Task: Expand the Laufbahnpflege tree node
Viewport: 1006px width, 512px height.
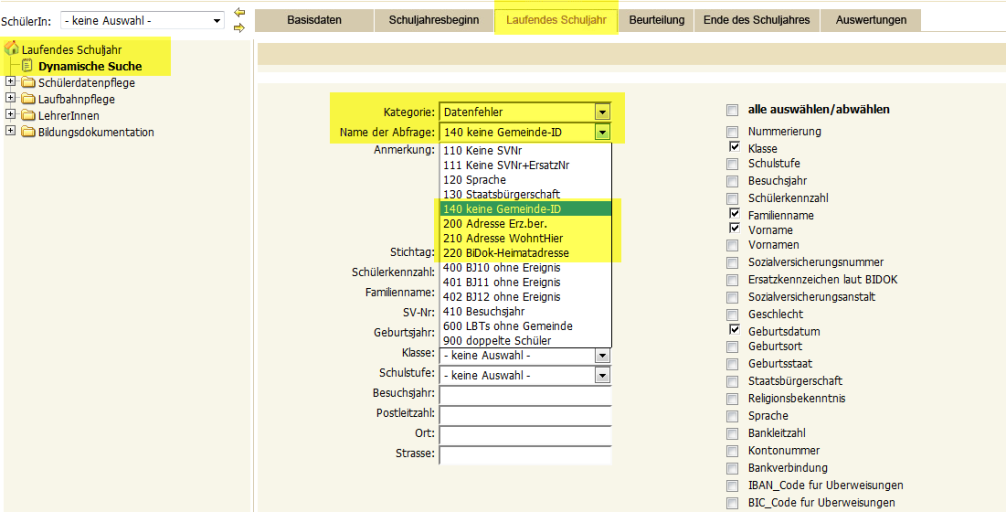Action: click(x=10, y=98)
